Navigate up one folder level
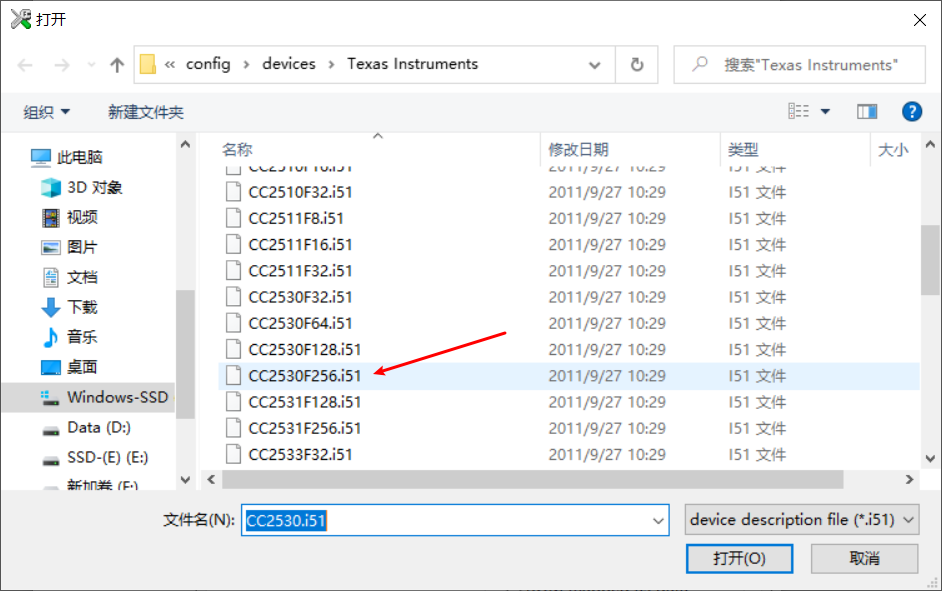Screen dimensions: 942x591 pyautogui.click(x=116, y=64)
